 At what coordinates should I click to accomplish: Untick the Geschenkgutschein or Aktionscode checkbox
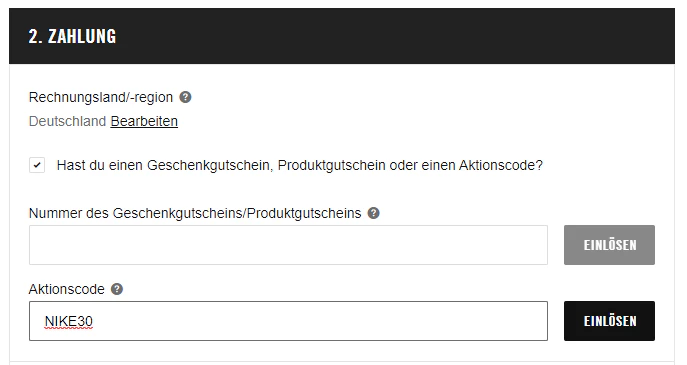pos(37,165)
